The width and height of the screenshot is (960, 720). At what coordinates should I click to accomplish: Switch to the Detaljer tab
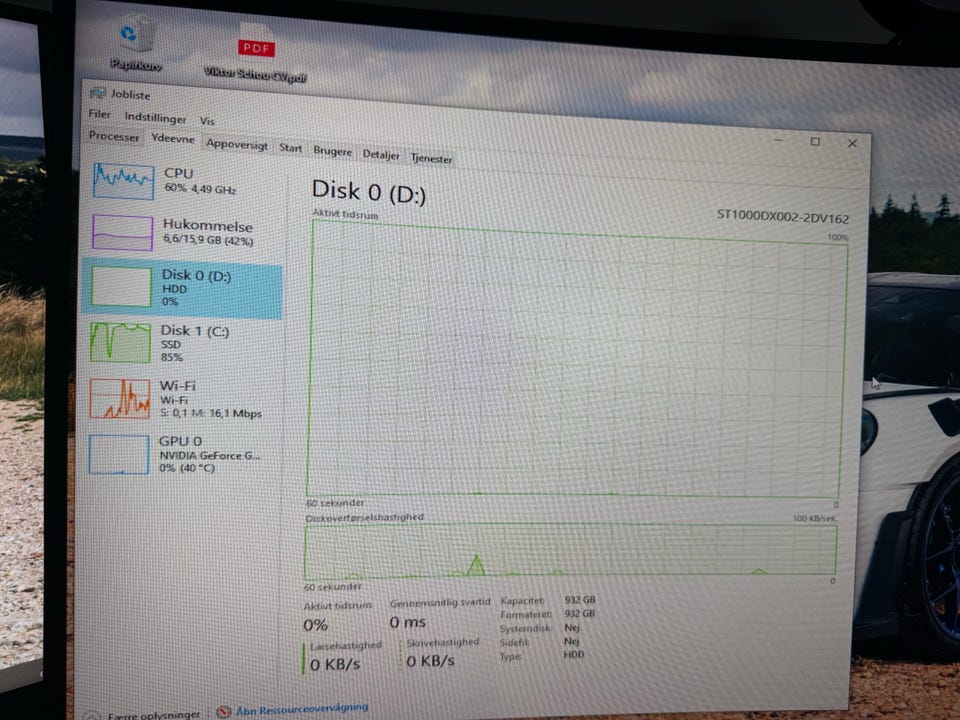pos(381,155)
